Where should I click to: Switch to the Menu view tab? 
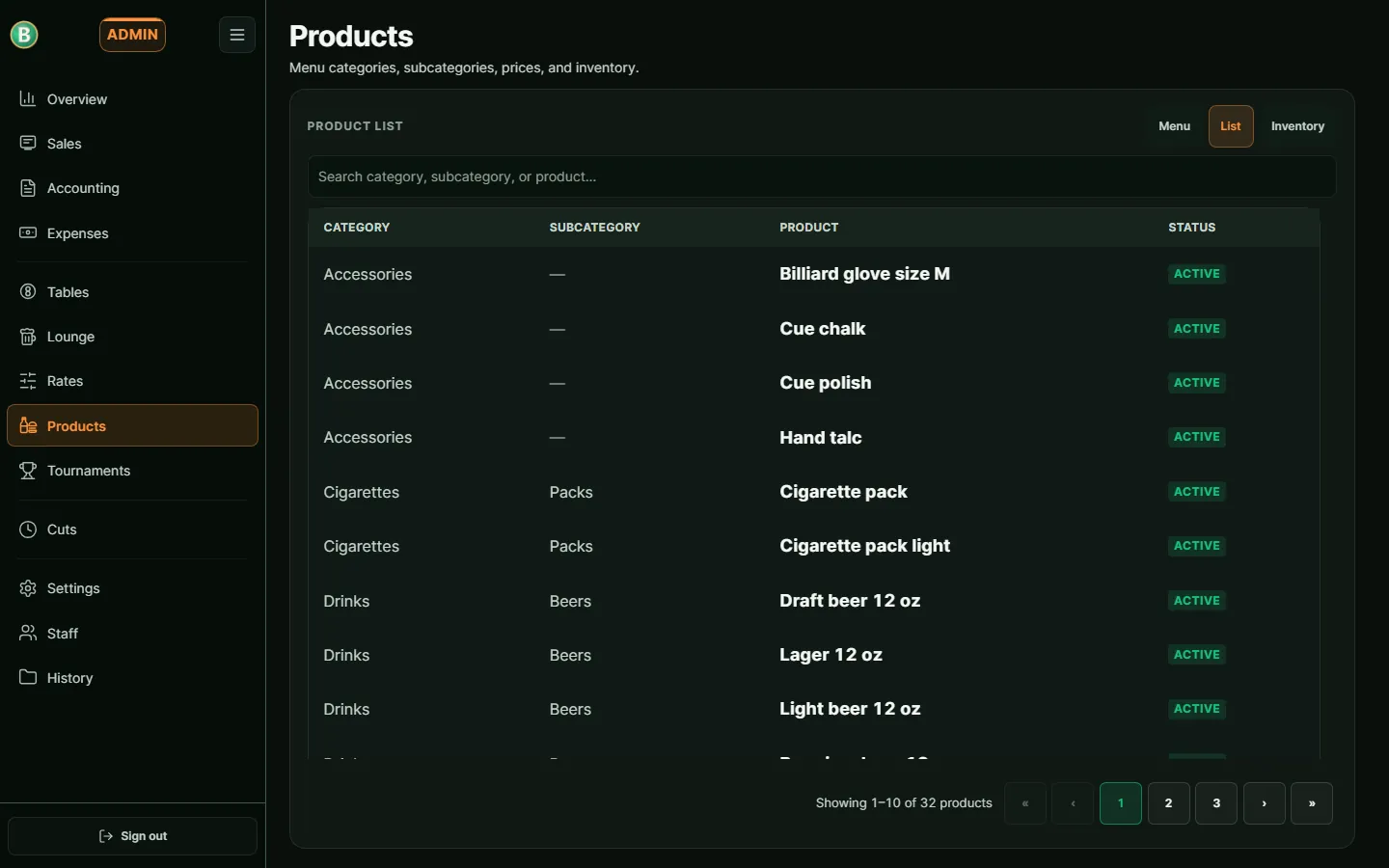(1174, 126)
